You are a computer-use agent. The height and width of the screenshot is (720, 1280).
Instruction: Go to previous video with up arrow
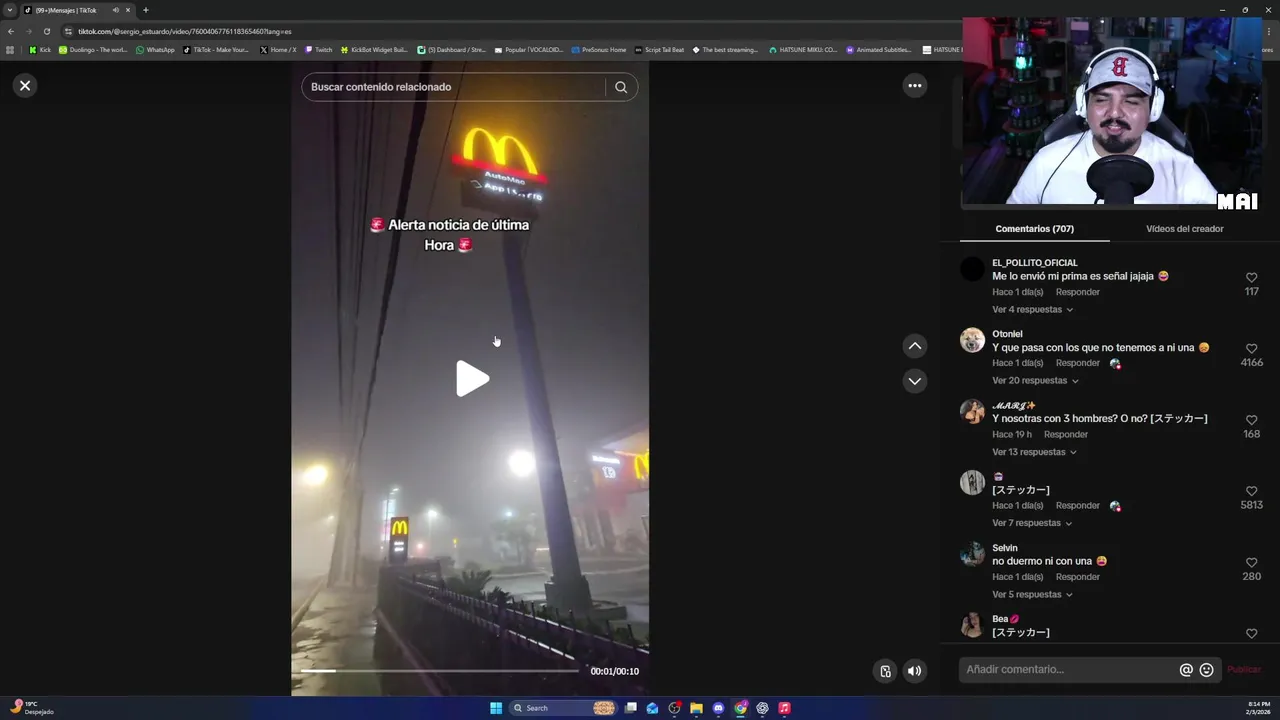[x=914, y=346]
